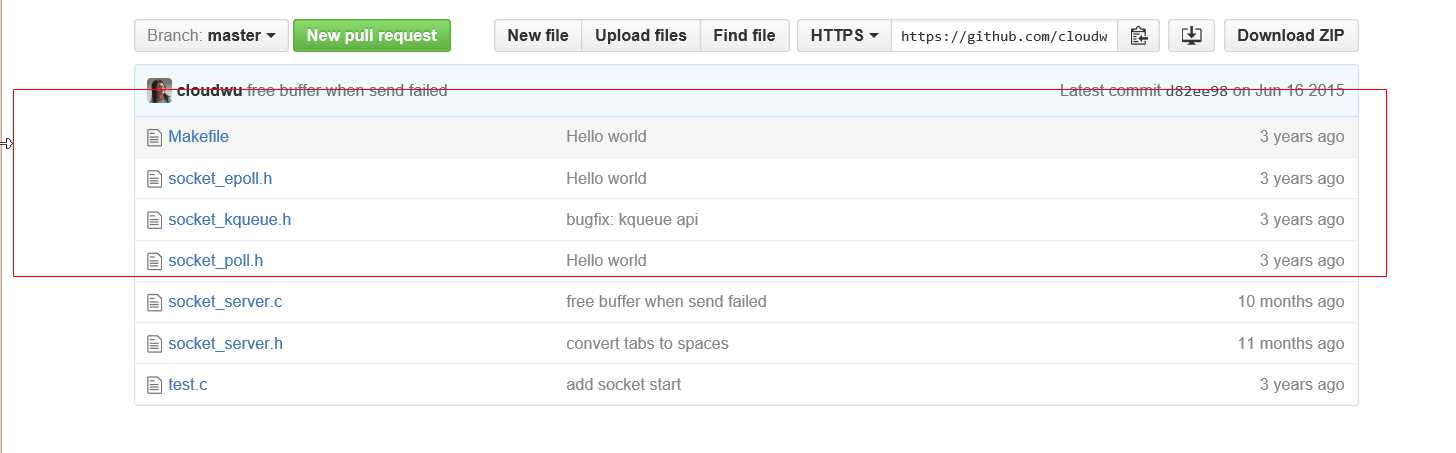The height and width of the screenshot is (453, 1456).
Task: Open the Branch: master dropdown
Action: tap(211, 36)
